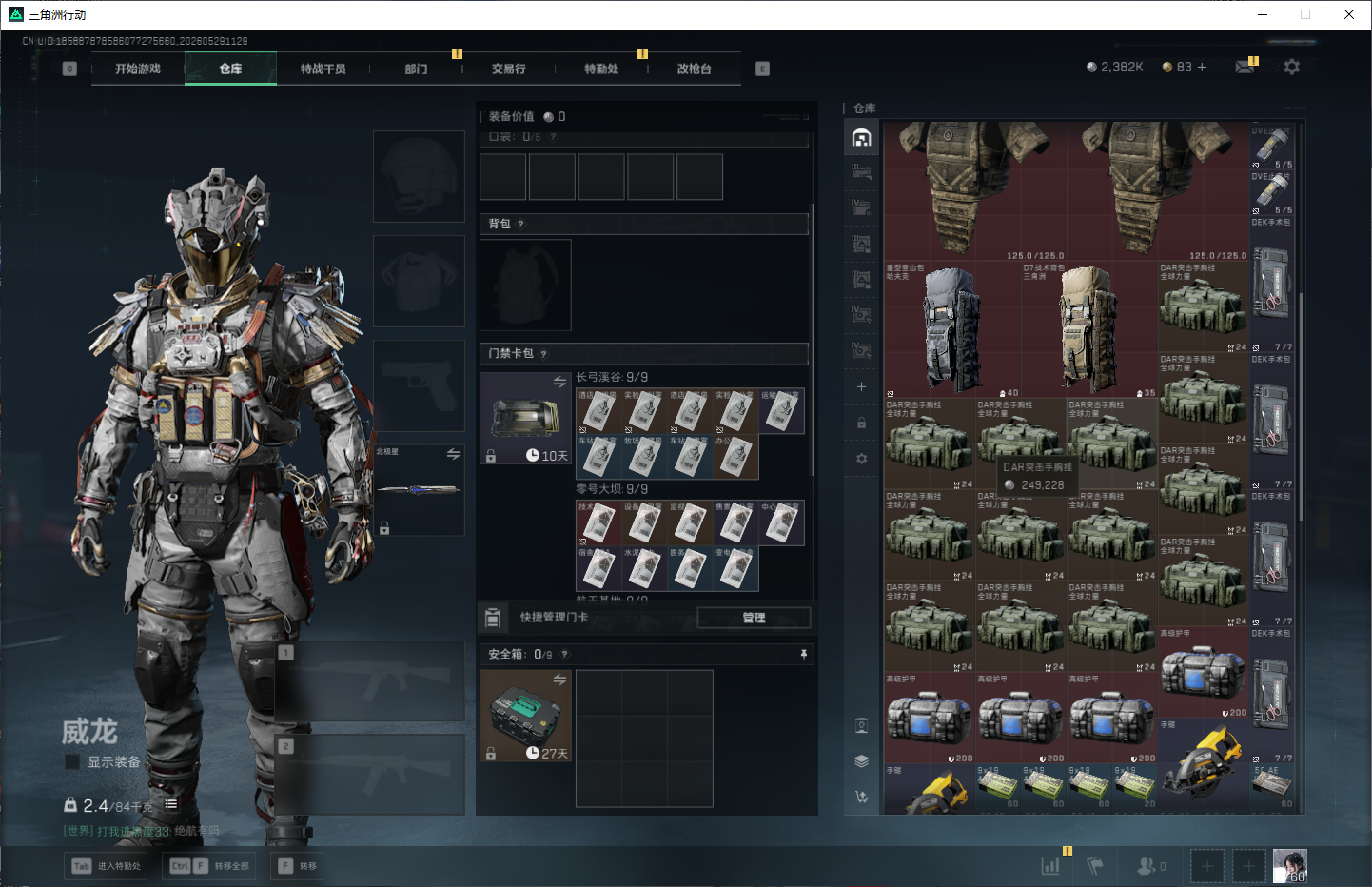Select the 安全箱 case thumbnail showing 27天
The image size is (1372, 887).
coord(525,716)
